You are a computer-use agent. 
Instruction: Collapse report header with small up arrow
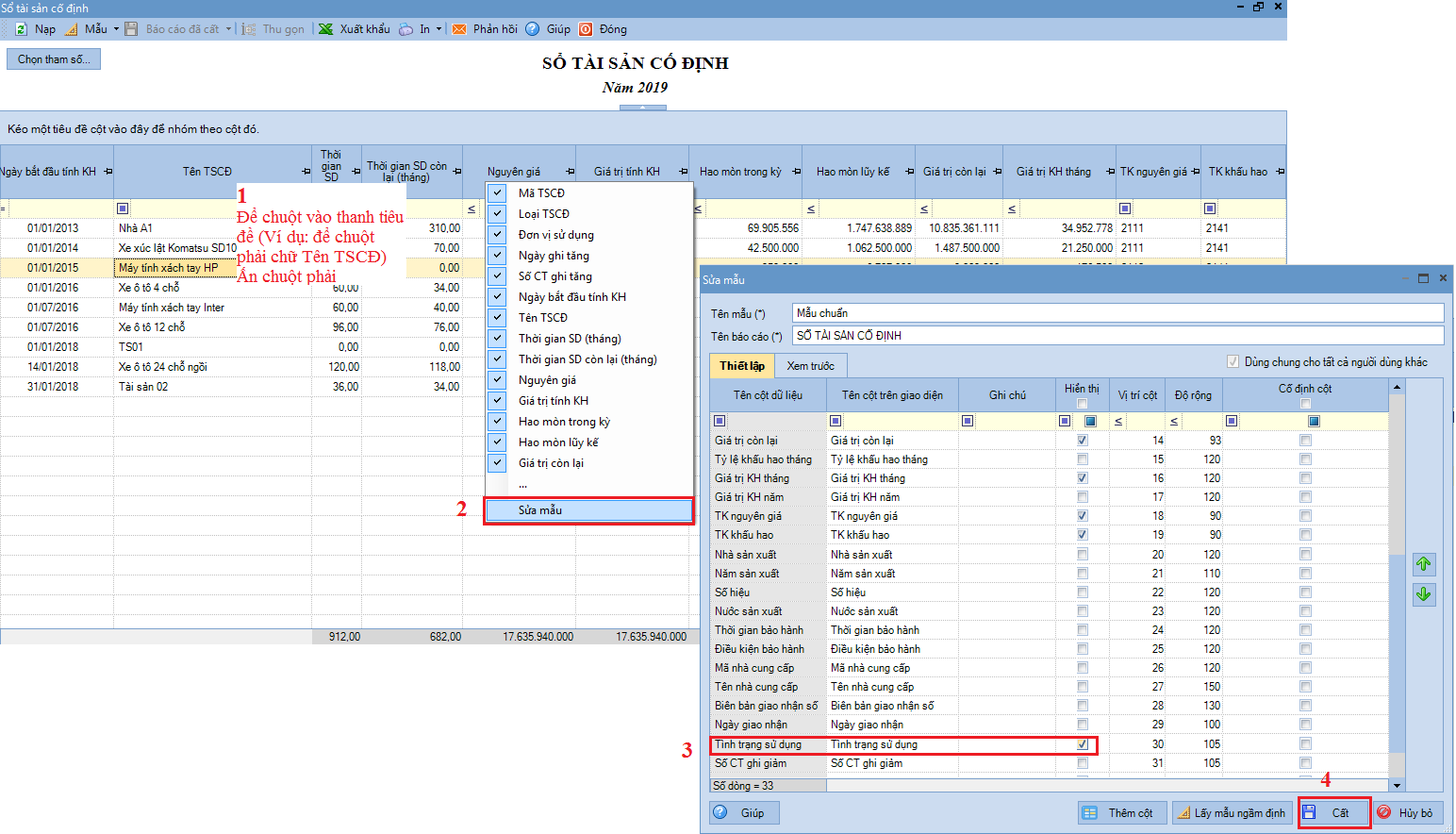point(643,108)
